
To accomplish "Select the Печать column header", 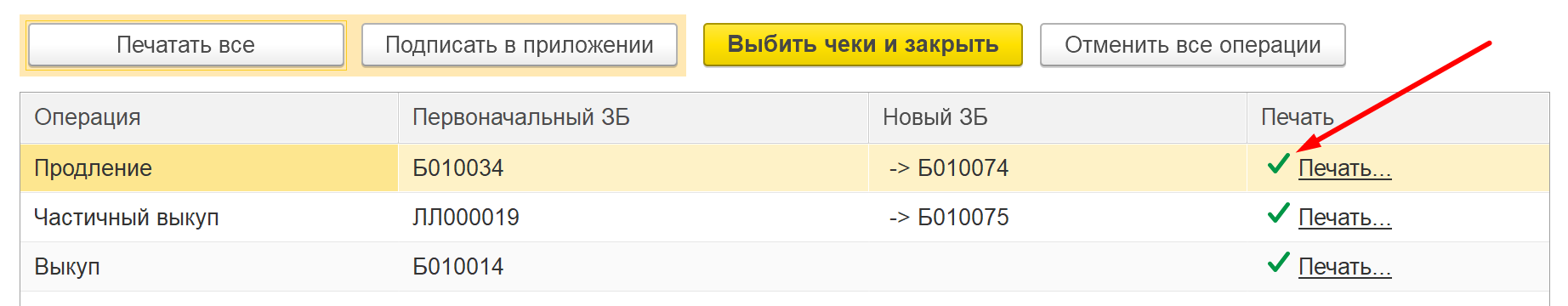I will click(x=1398, y=117).
